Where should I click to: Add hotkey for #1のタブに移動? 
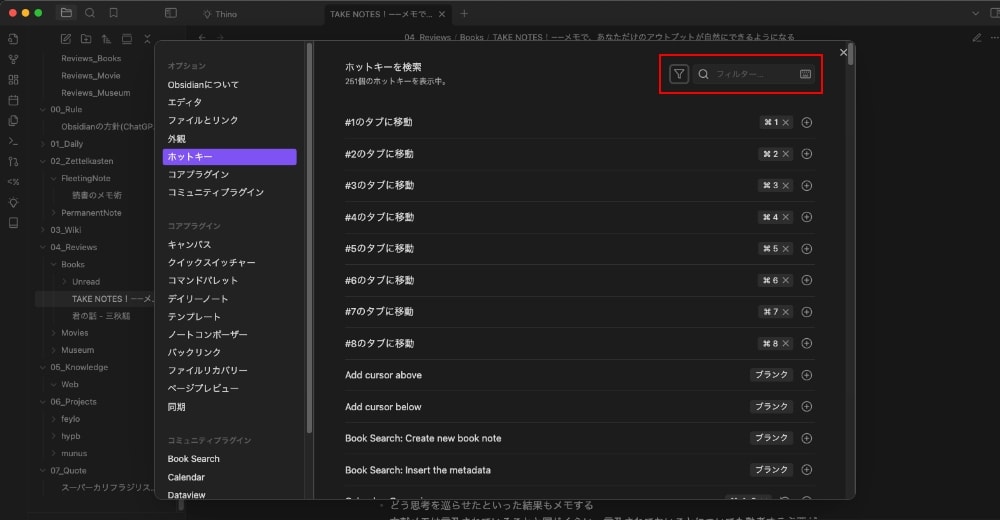point(807,123)
